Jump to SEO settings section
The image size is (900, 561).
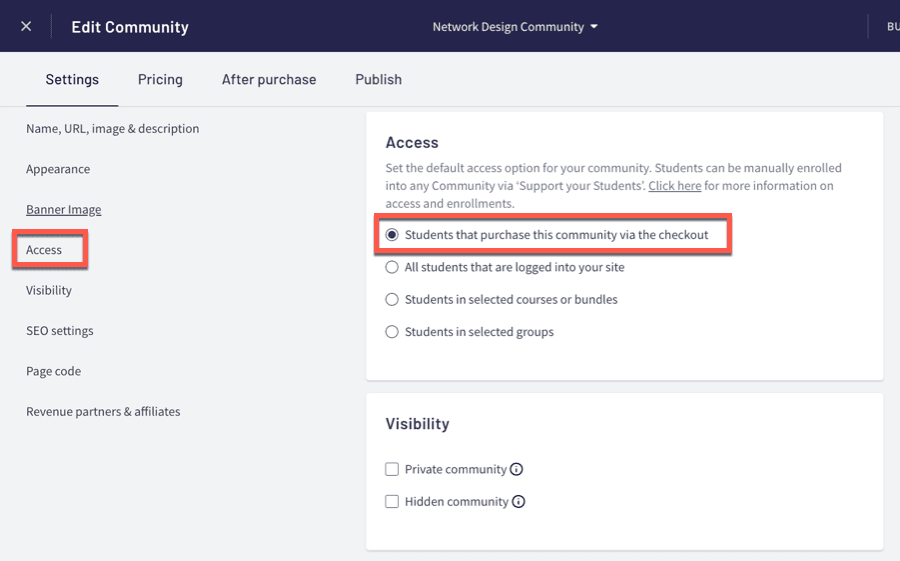coord(60,331)
